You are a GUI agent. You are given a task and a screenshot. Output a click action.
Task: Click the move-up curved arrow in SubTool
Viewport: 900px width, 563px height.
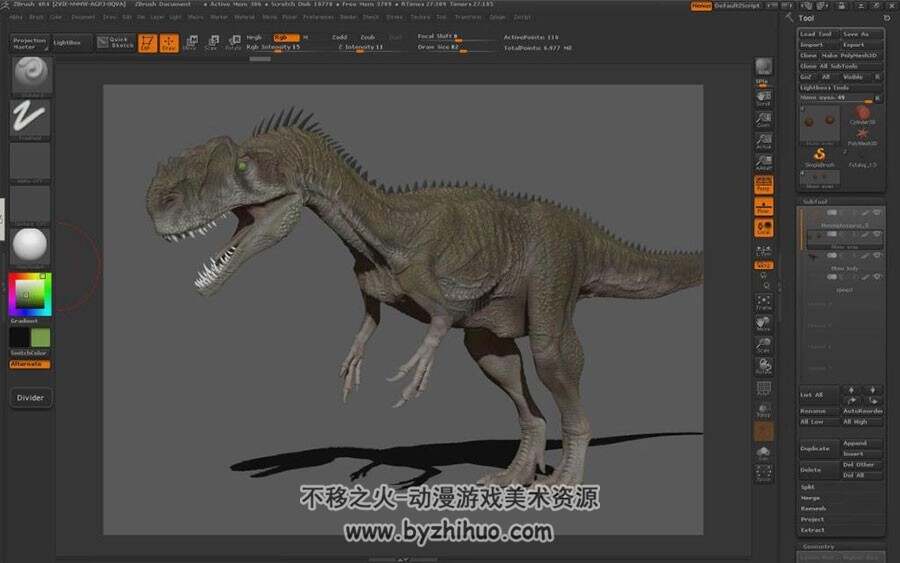[x=851, y=400]
